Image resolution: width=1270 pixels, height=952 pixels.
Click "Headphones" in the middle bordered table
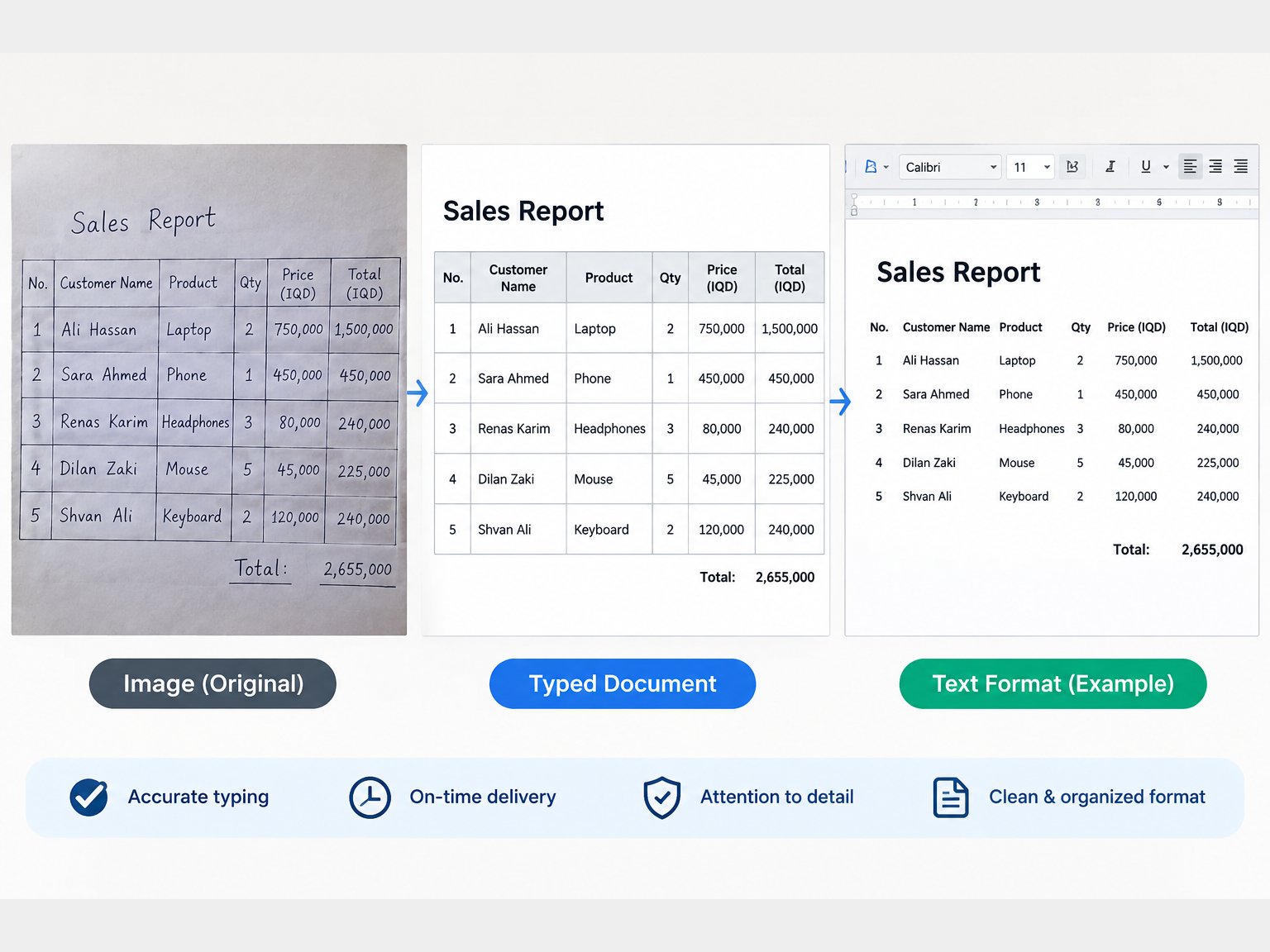click(x=609, y=429)
